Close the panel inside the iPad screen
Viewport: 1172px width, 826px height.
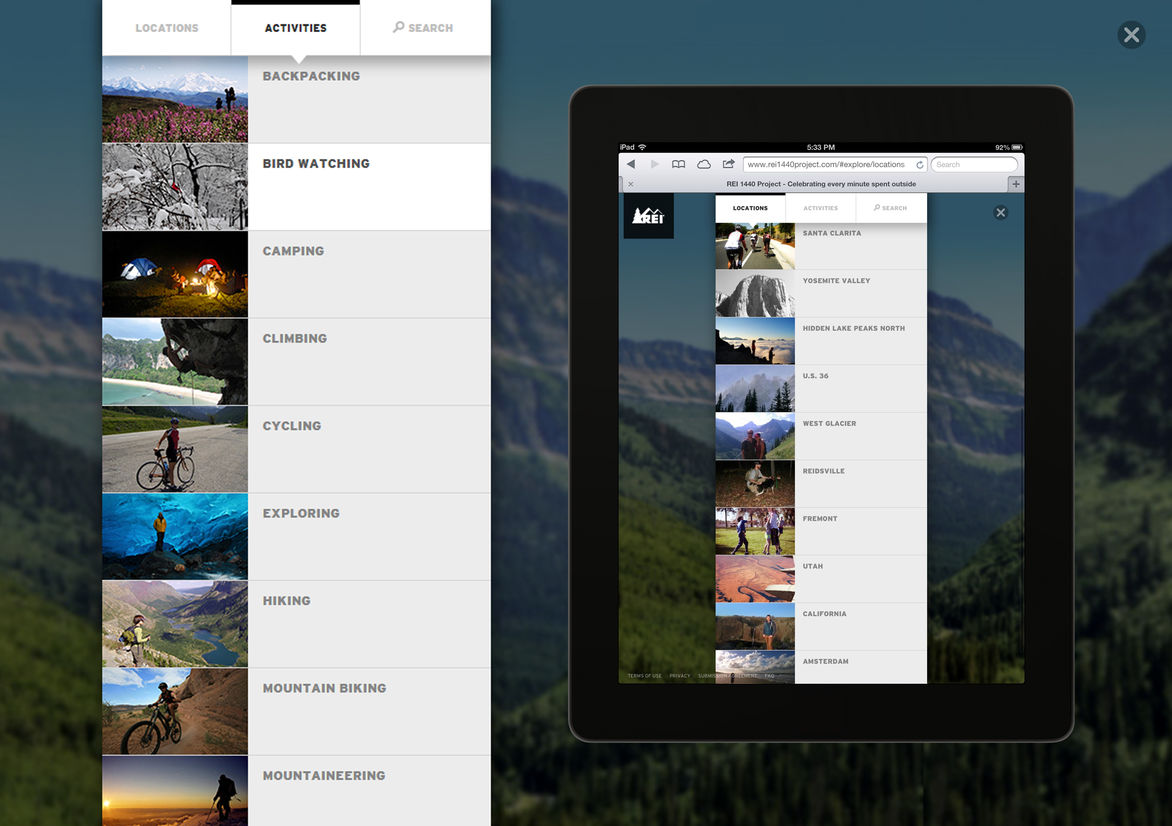tap(1000, 212)
